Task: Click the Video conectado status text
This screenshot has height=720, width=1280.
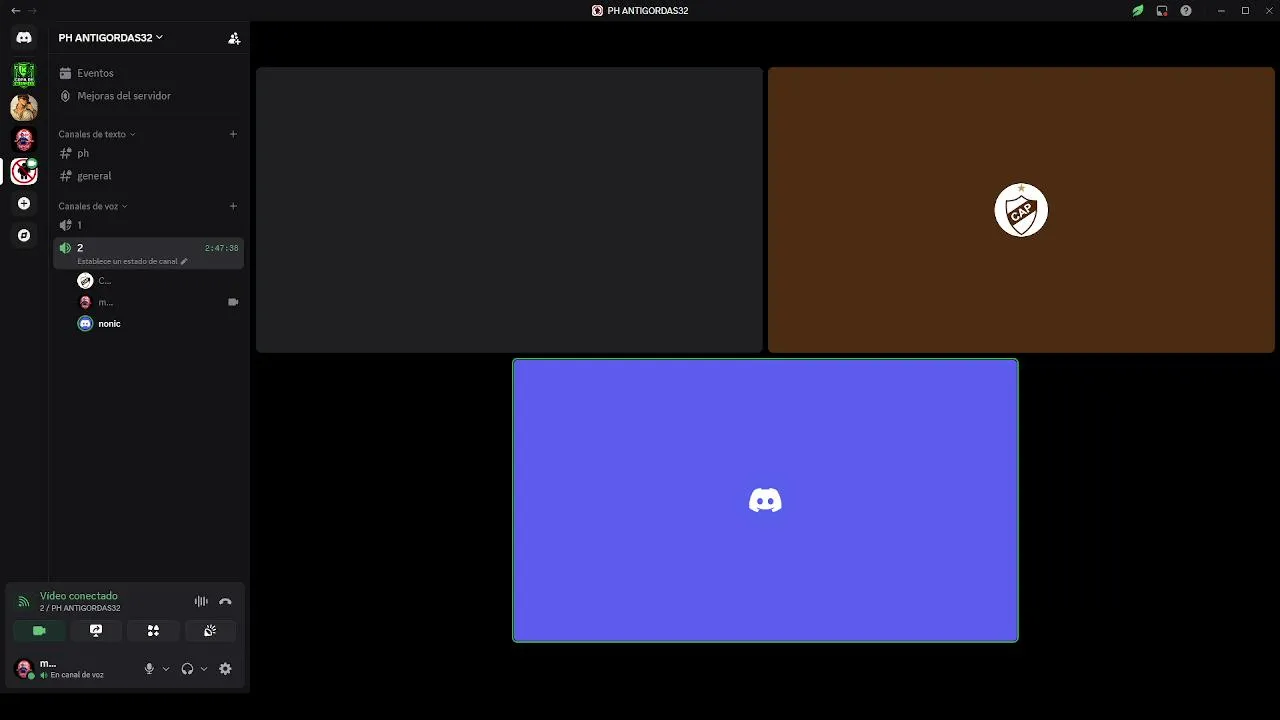Action: tap(79, 596)
